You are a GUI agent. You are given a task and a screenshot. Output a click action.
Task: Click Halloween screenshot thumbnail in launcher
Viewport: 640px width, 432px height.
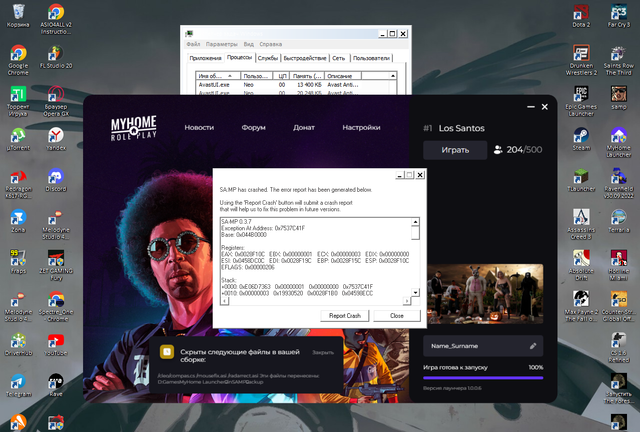tap(485, 294)
